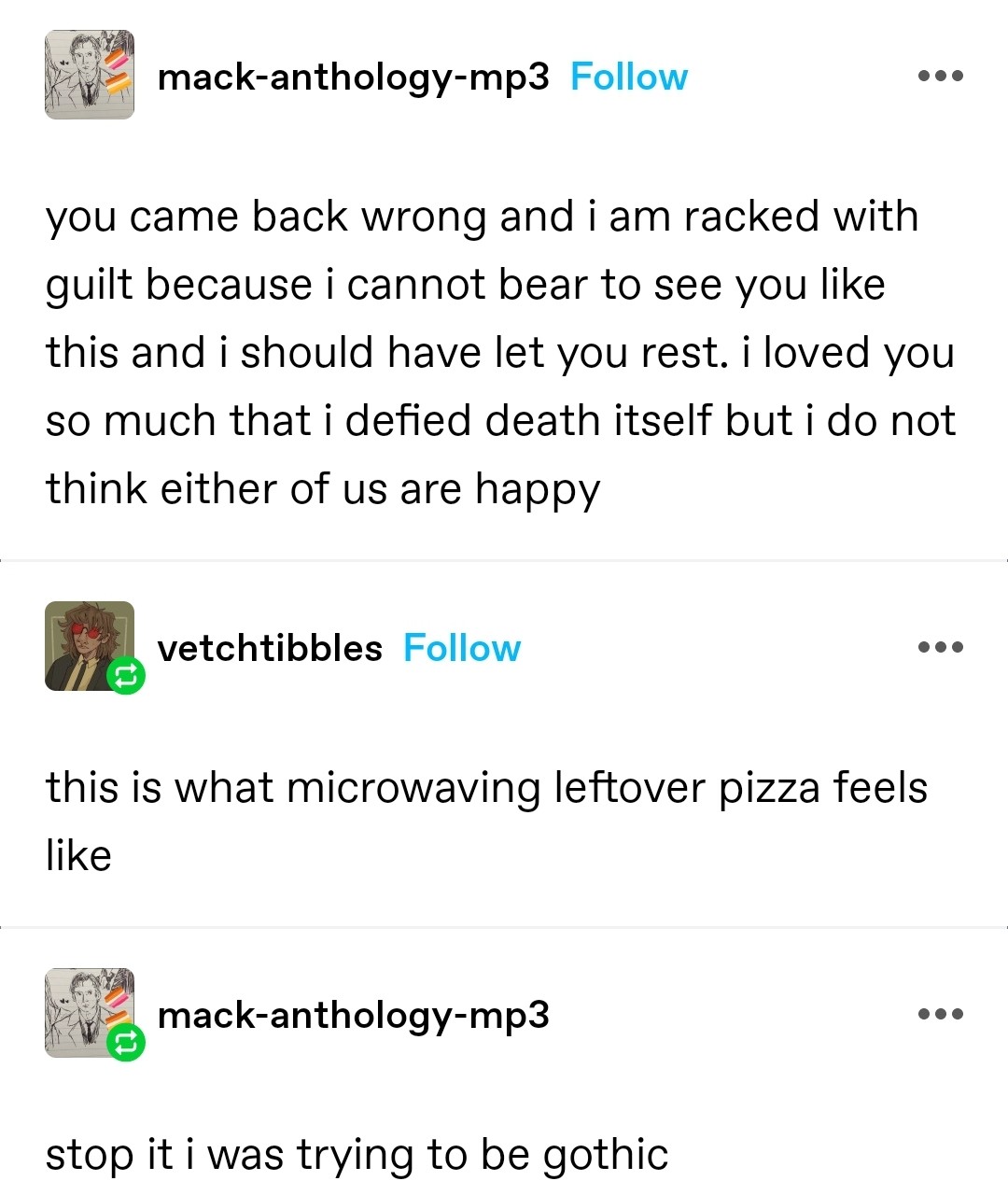Open vetchtibbles' avatar with red glasses

[90, 646]
